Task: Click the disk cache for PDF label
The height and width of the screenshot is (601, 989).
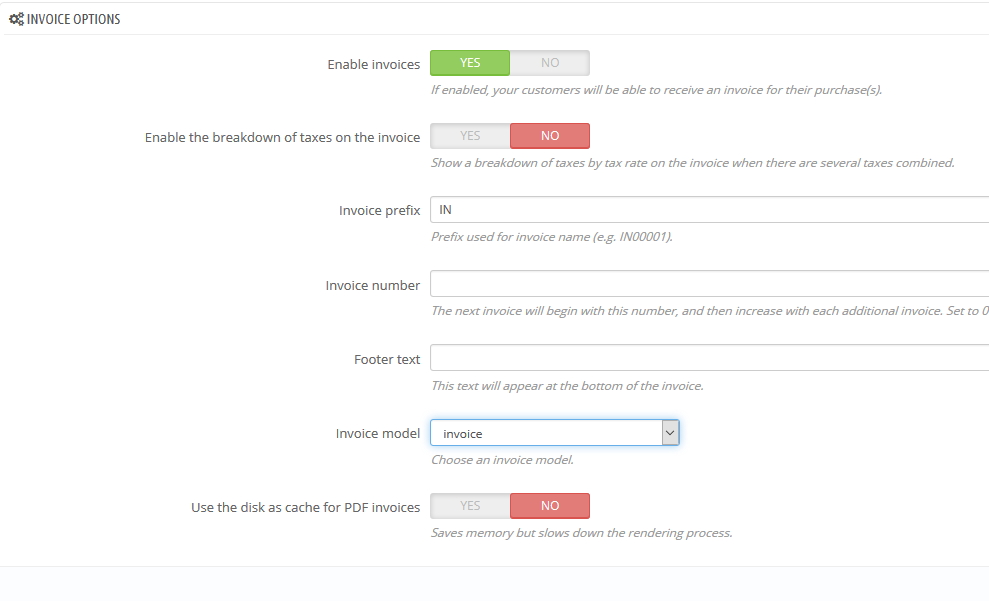Action: click(x=305, y=507)
